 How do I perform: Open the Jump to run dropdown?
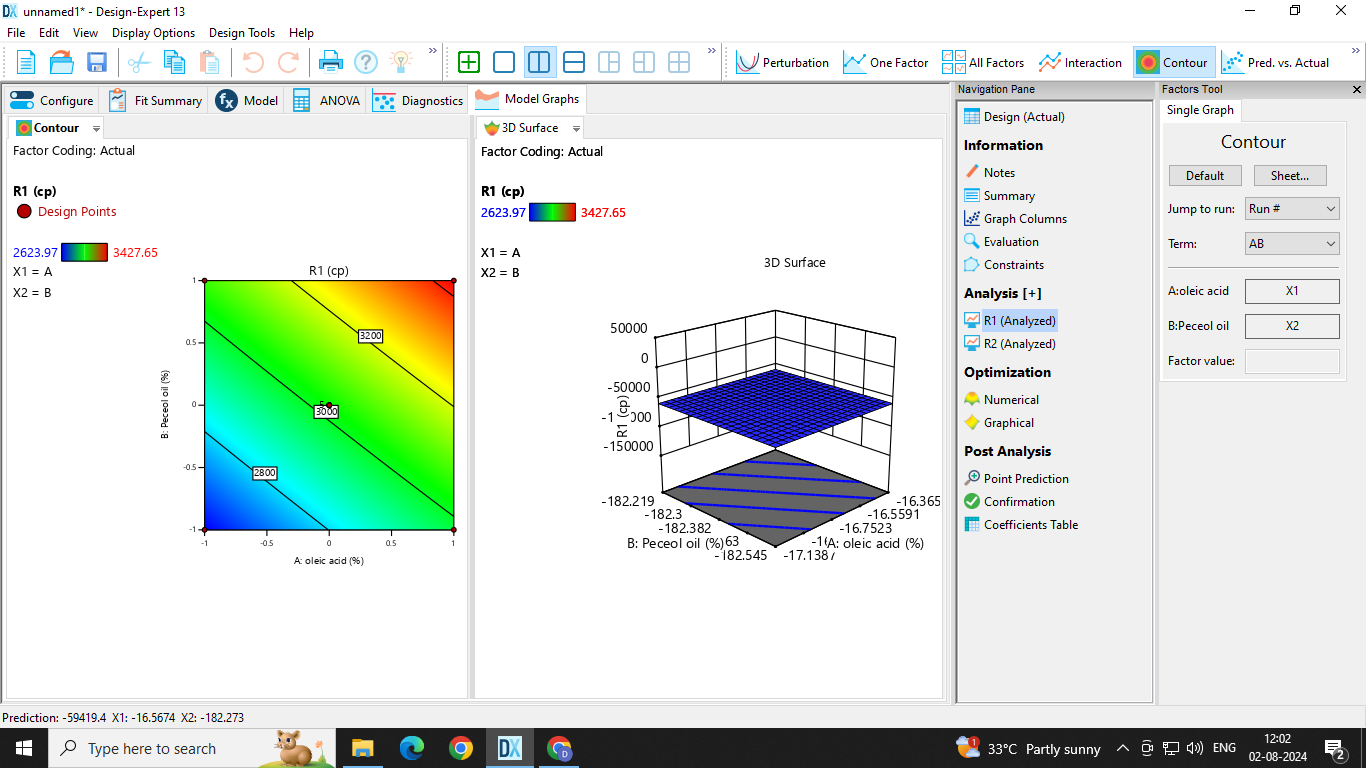[x=1292, y=209]
